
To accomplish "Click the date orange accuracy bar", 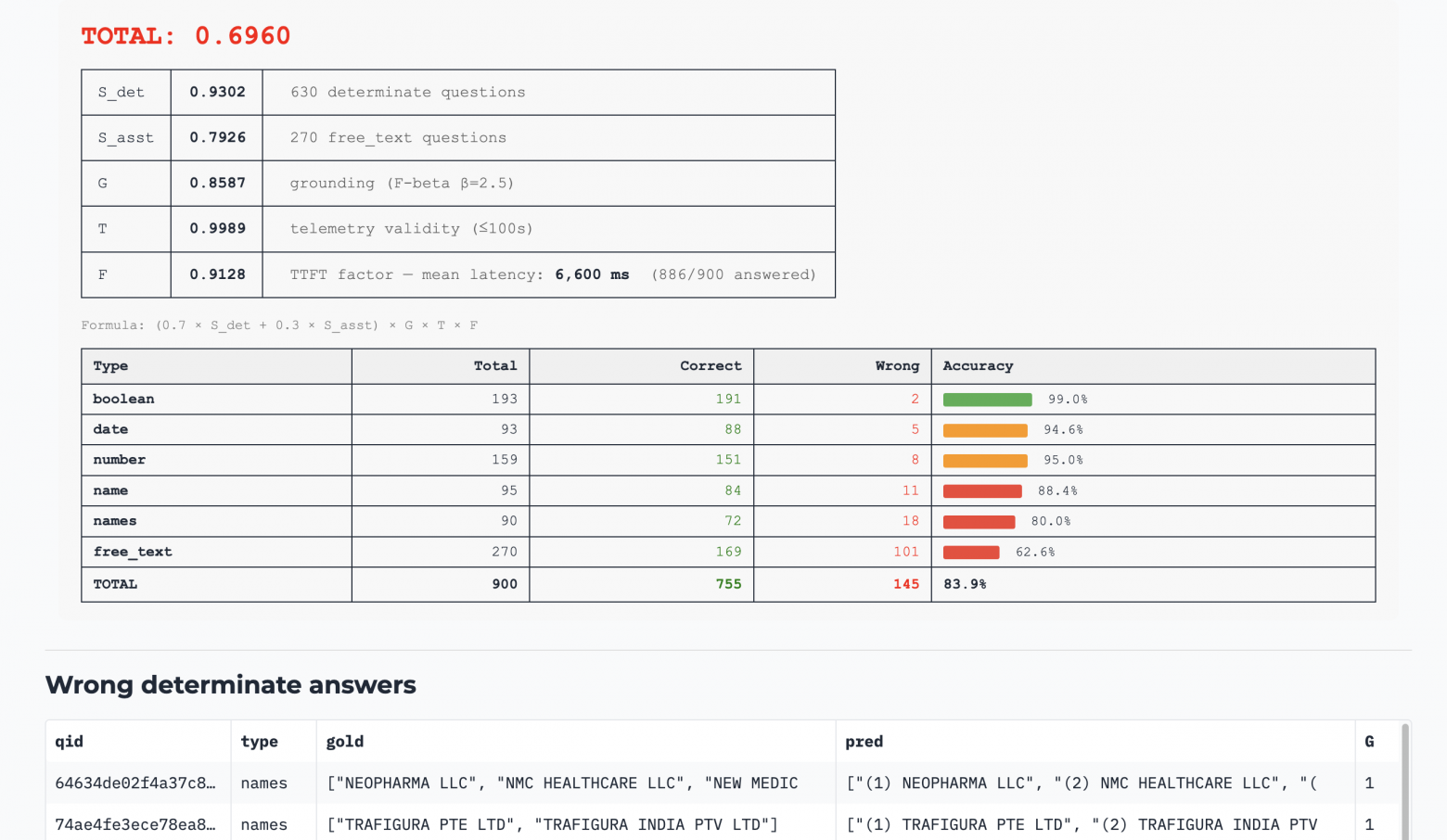I will [985, 430].
